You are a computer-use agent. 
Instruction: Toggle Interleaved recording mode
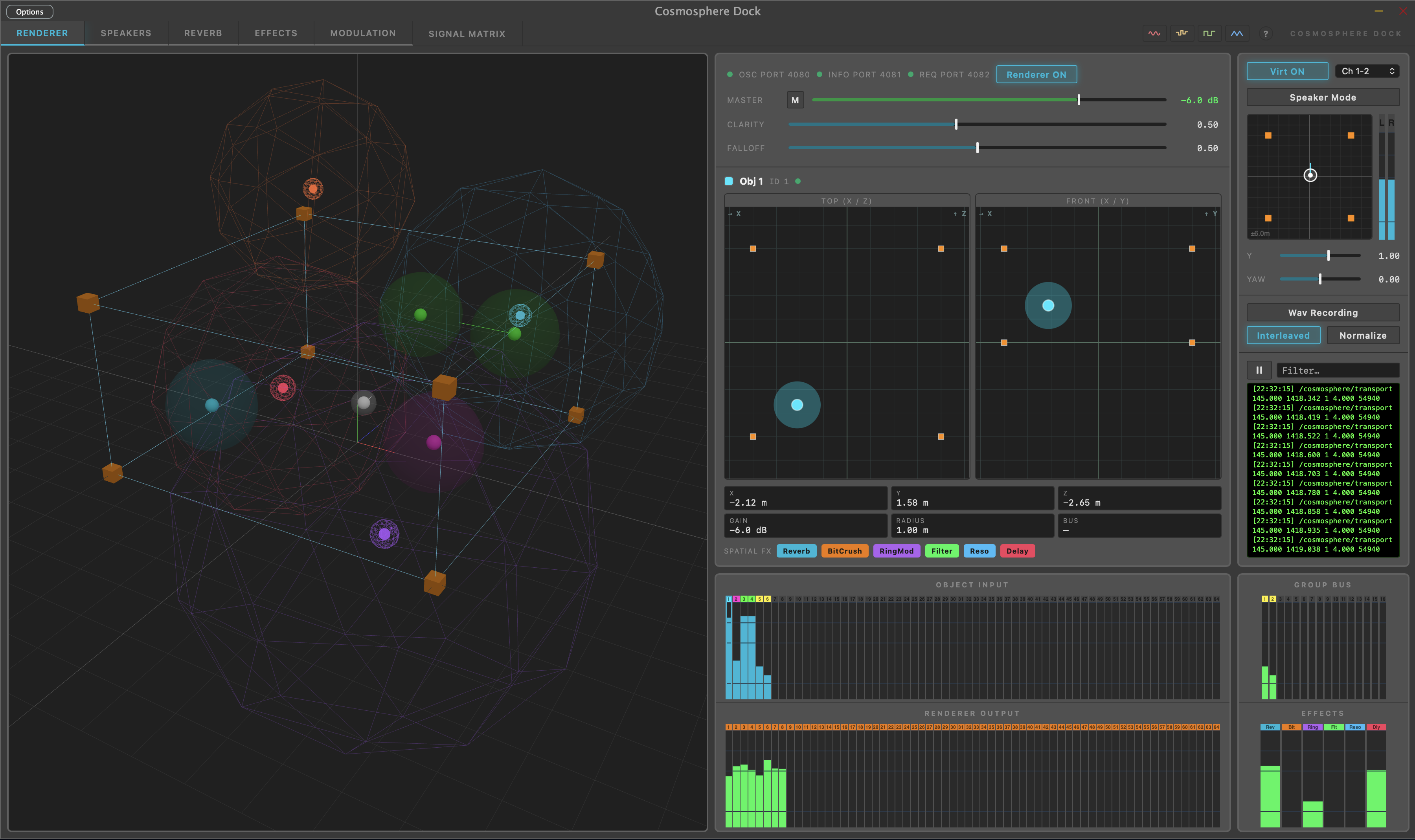[x=1283, y=336]
